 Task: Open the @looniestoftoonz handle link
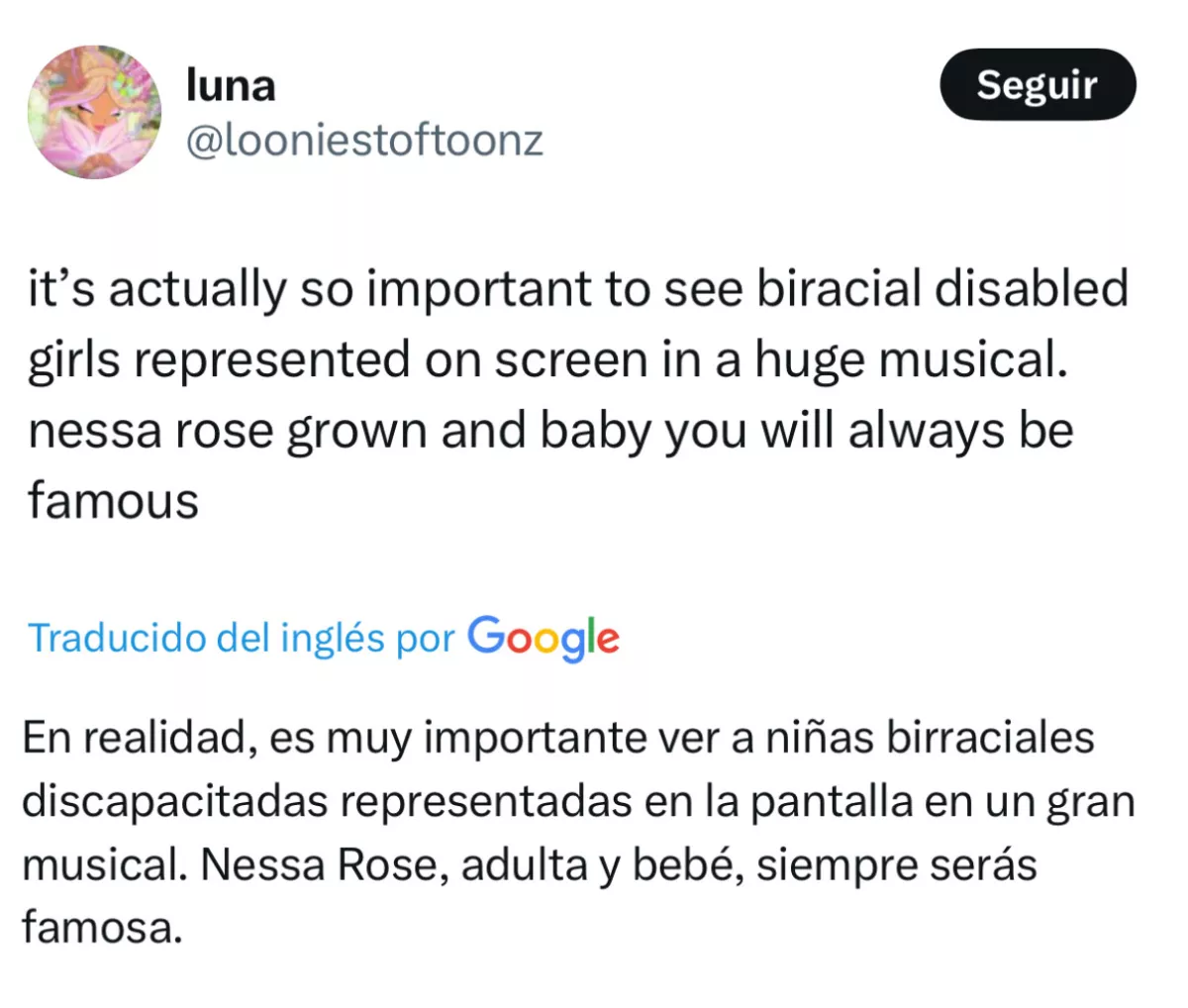click(364, 141)
